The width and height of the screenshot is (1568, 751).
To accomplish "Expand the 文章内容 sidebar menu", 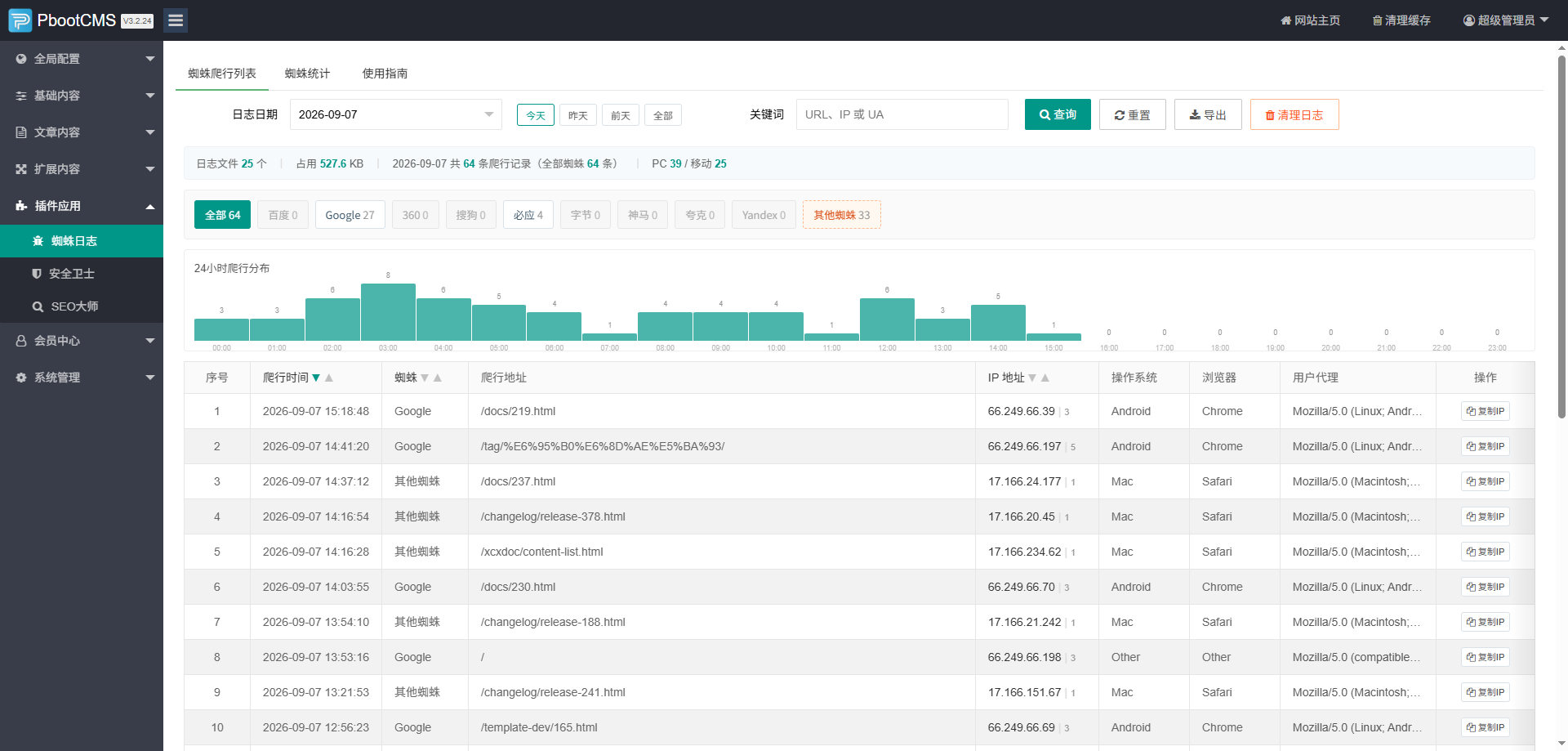I will pos(82,132).
